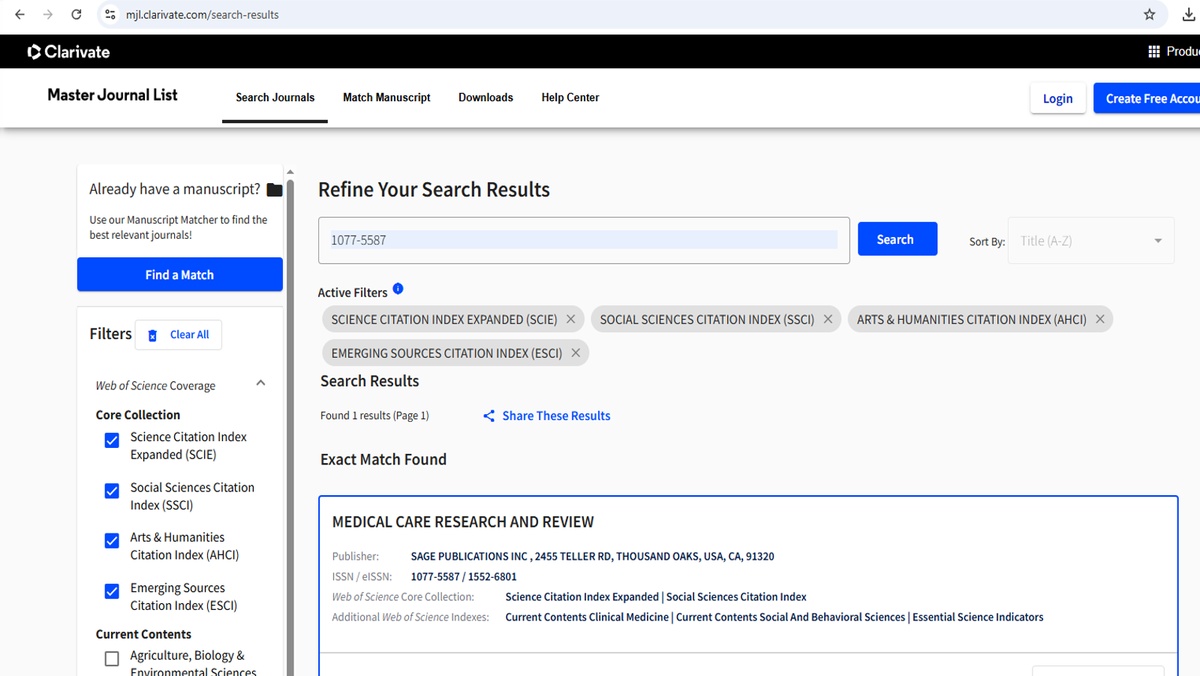The height and width of the screenshot is (676, 1200).
Task: Open site information icon in address bar
Action: 110,15
